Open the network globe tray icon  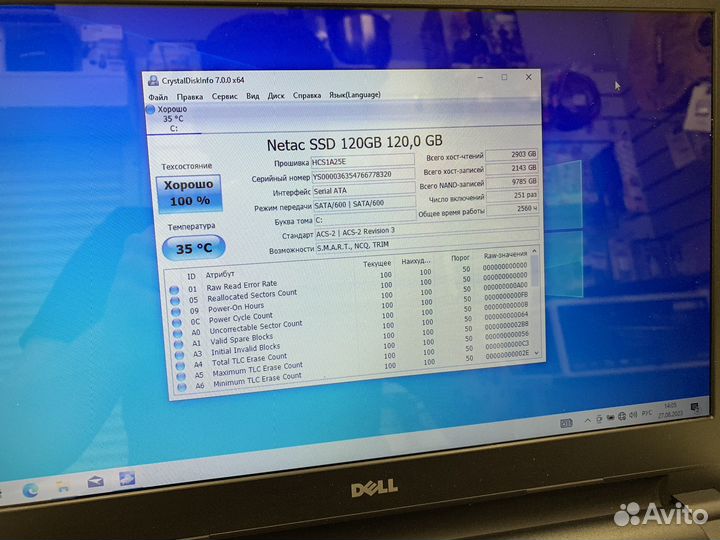coord(622,416)
